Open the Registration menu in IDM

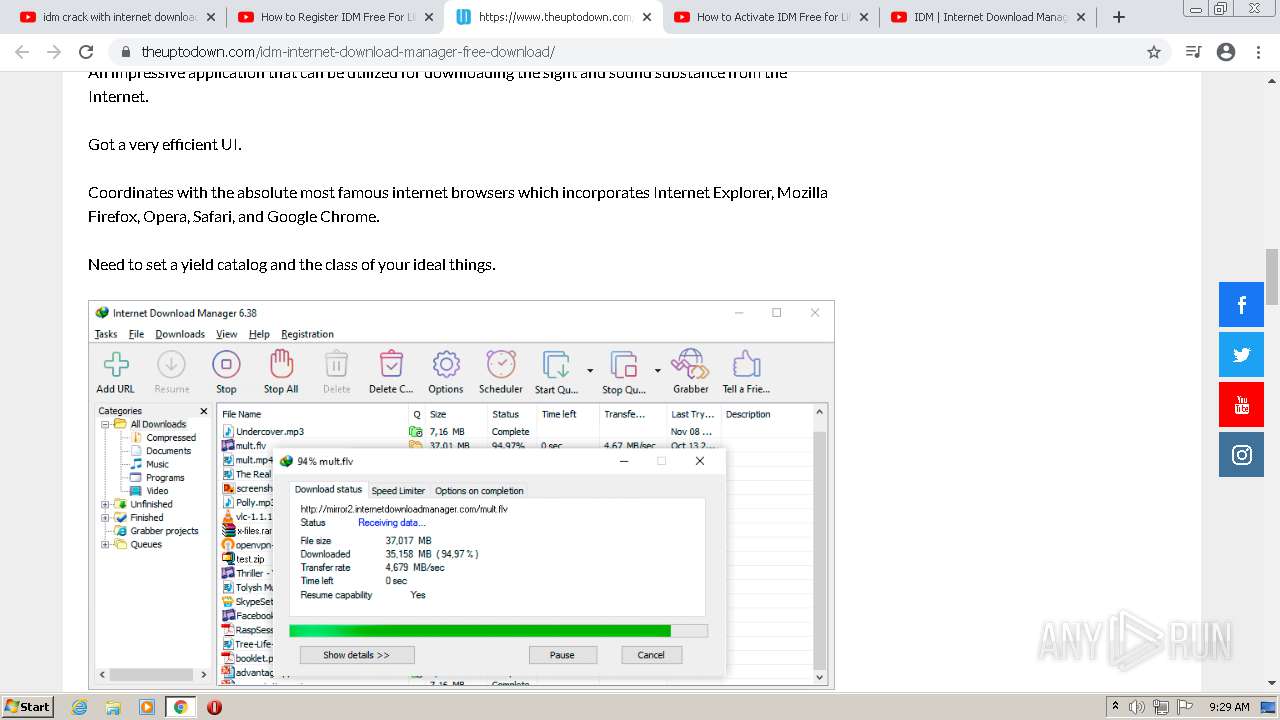[x=307, y=334]
